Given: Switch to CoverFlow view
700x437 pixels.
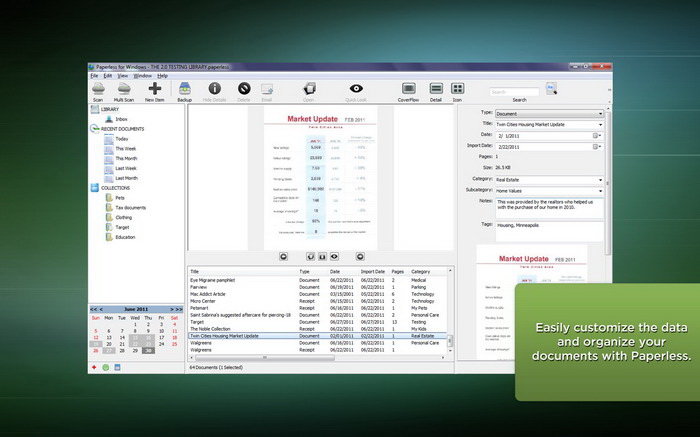Looking at the screenshot, I should click(408, 88).
